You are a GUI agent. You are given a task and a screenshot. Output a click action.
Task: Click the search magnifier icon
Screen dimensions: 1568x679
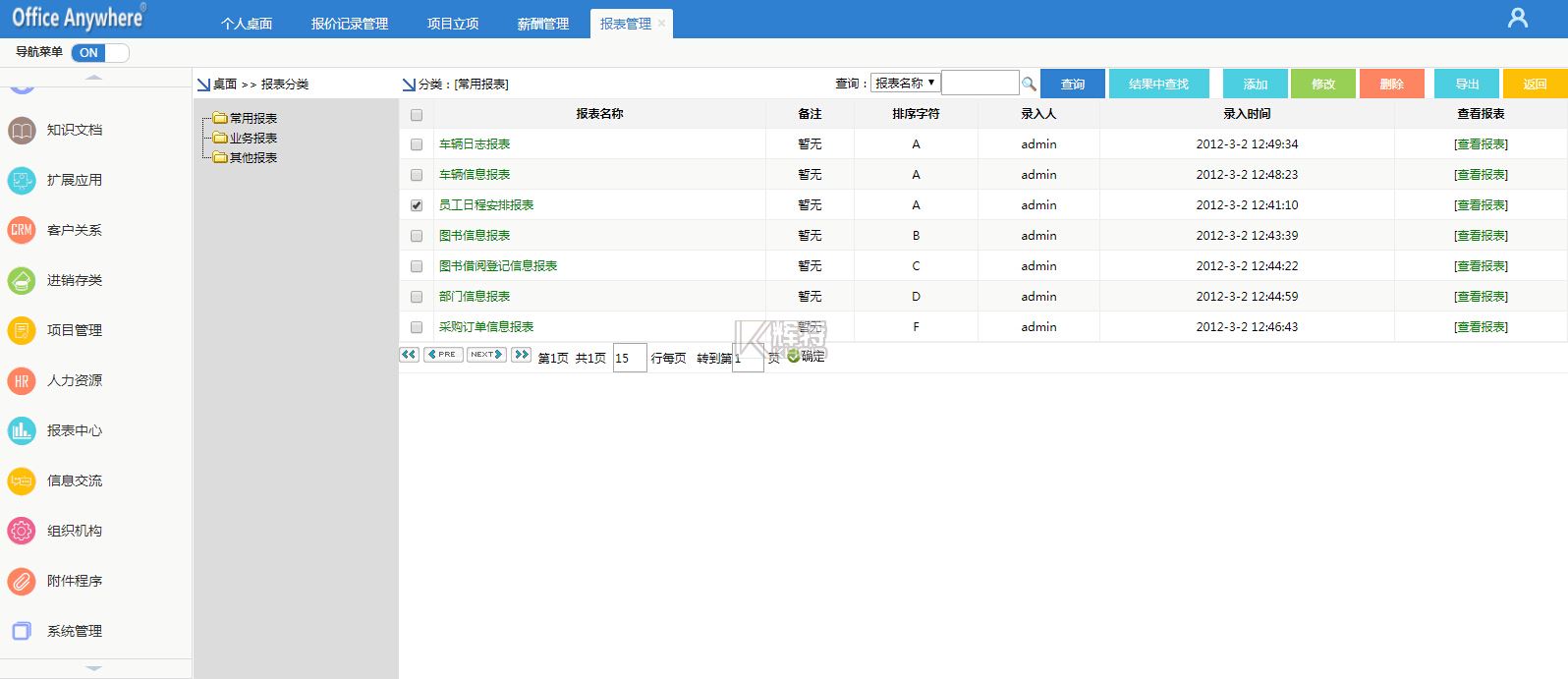tap(1029, 85)
